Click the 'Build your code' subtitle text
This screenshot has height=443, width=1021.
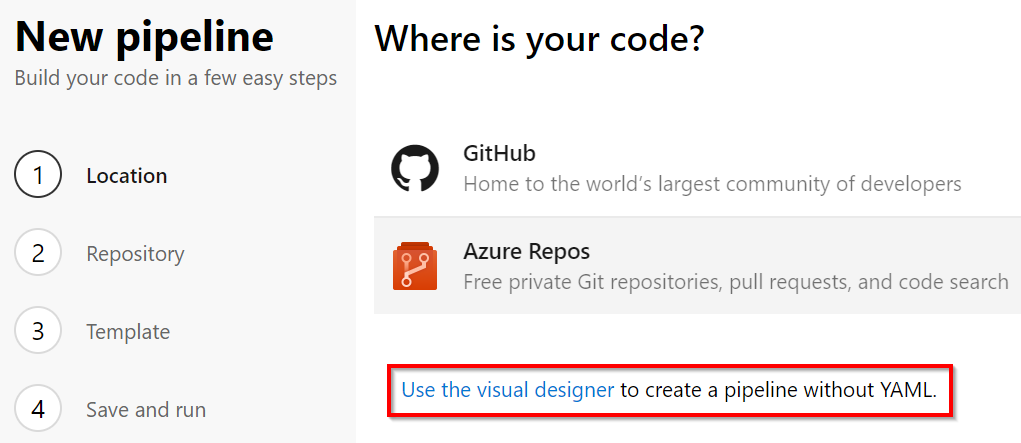click(175, 78)
